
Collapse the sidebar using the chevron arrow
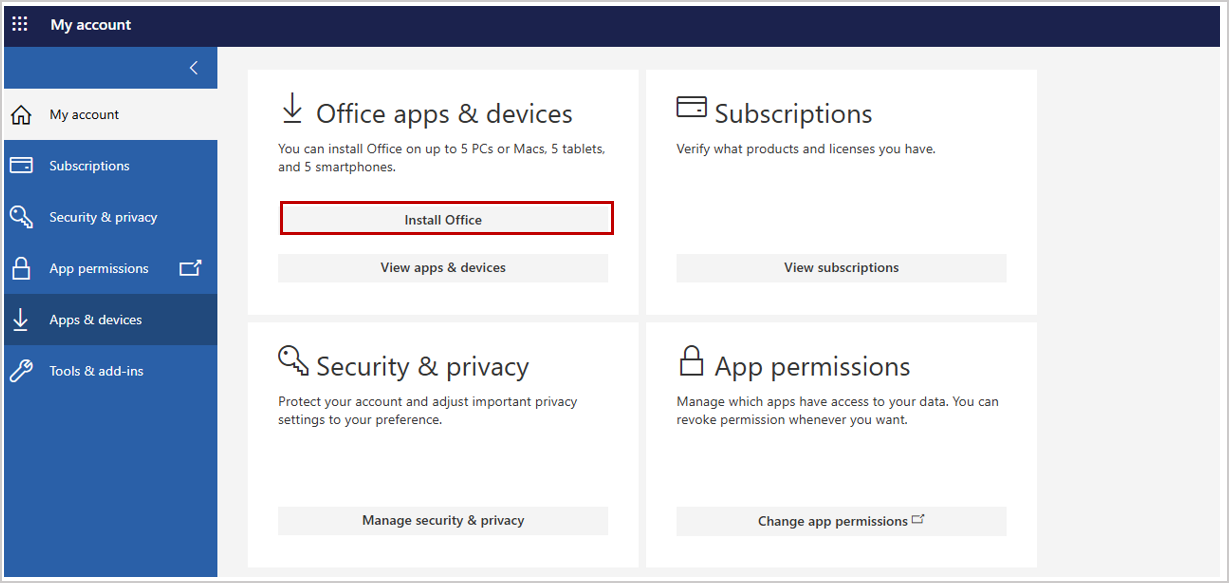tap(193, 68)
